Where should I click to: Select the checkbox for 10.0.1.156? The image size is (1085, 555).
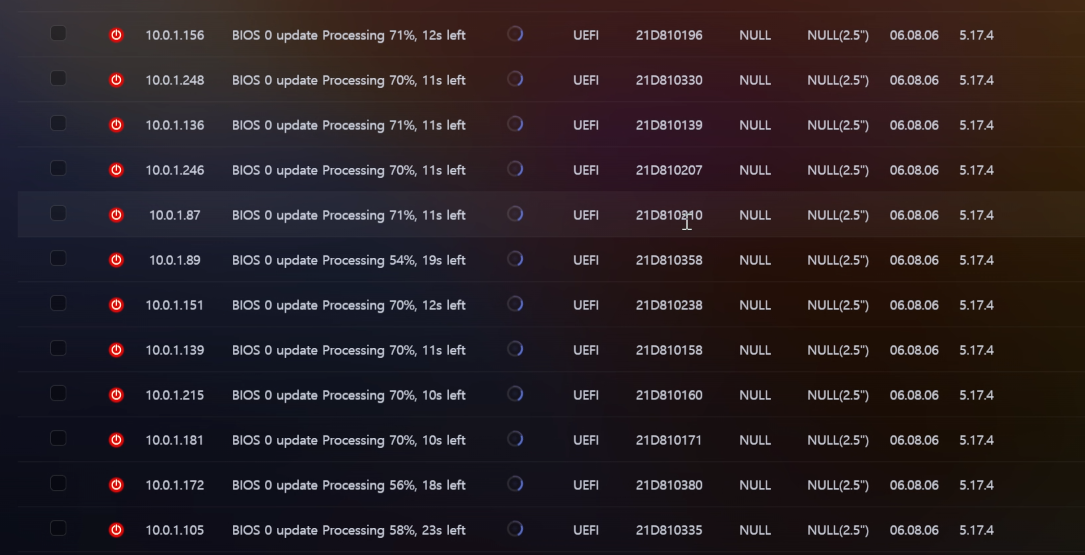pos(58,33)
